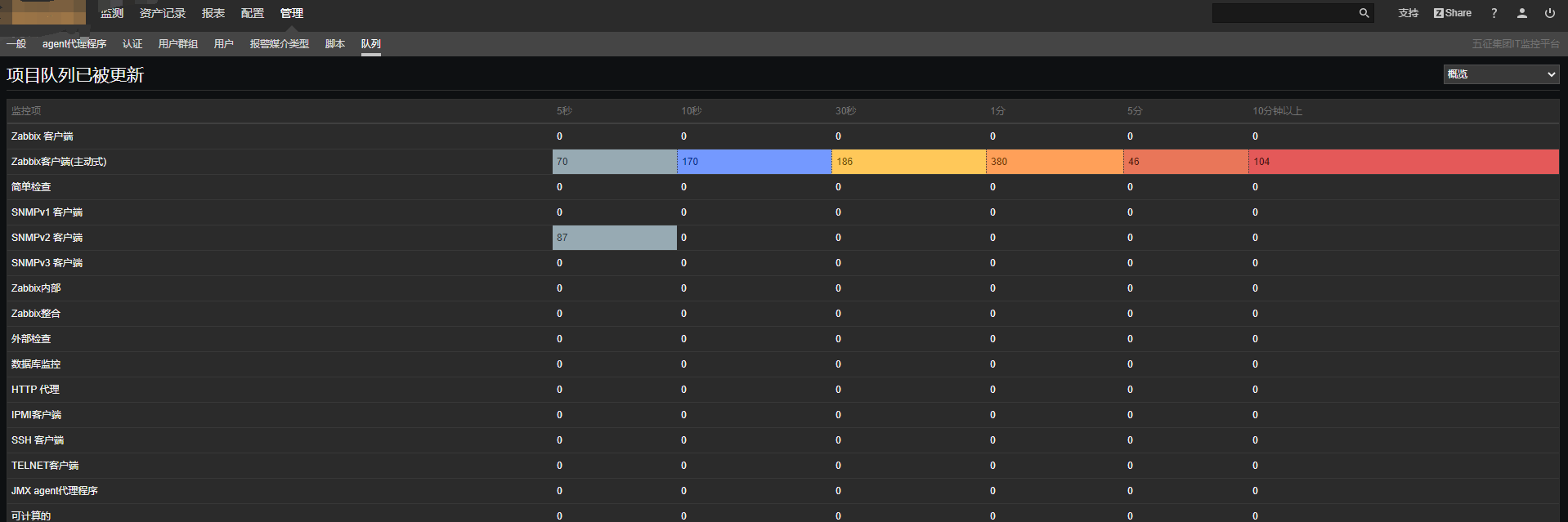Image resolution: width=1568 pixels, height=522 pixels.
Task: Open the 监测 top menu
Action: pyautogui.click(x=112, y=13)
